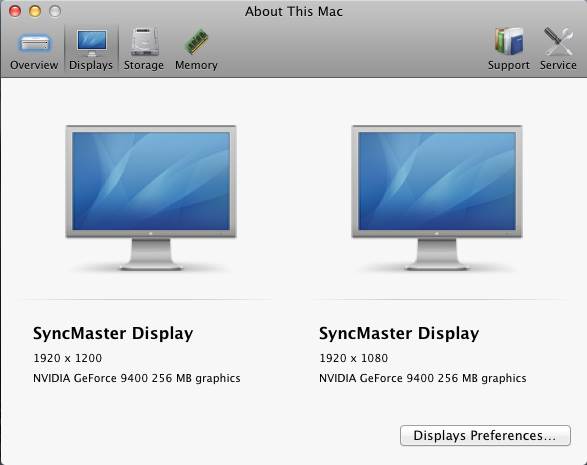587x465 pixels.
Task: Select the Displays tab
Action: (x=91, y=49)
